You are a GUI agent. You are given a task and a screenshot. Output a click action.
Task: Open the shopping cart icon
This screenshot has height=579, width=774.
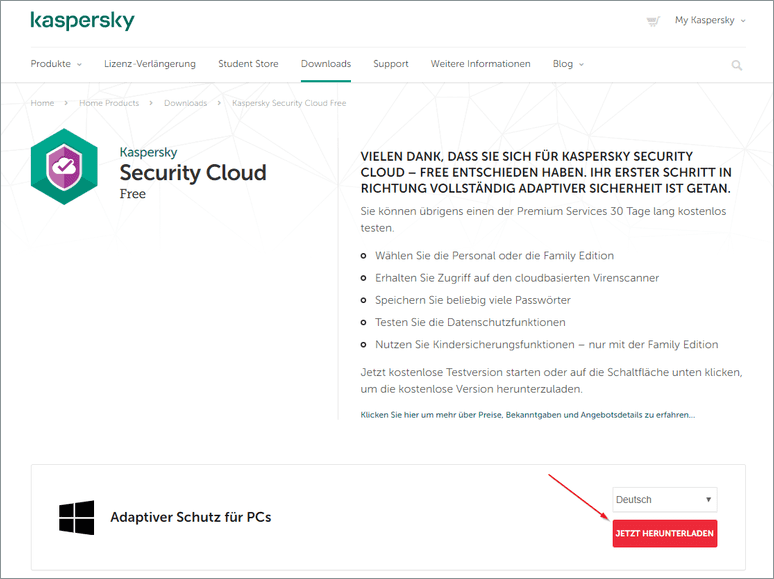(653, 21)
